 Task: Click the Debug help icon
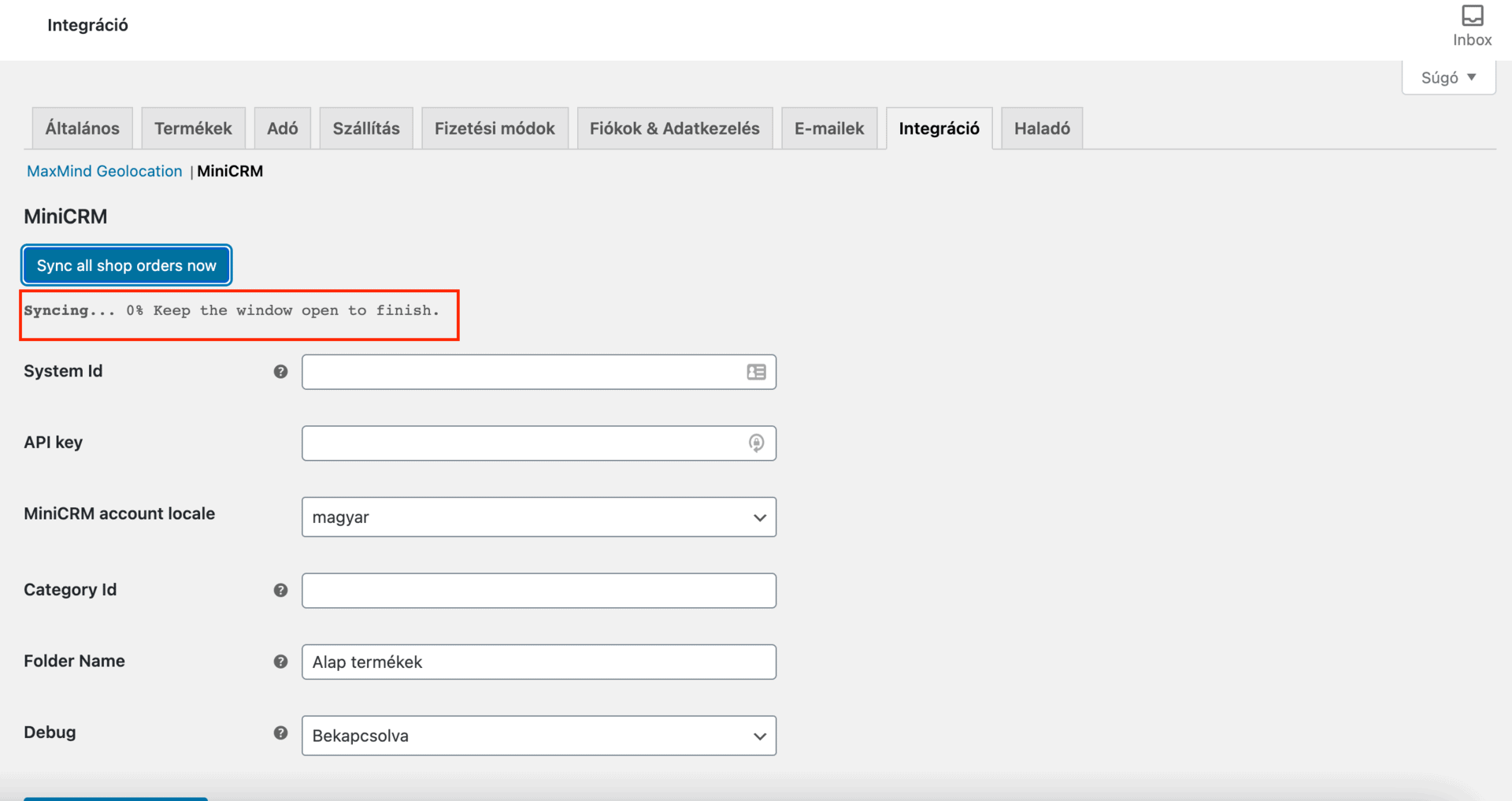[x=280, y=732]
